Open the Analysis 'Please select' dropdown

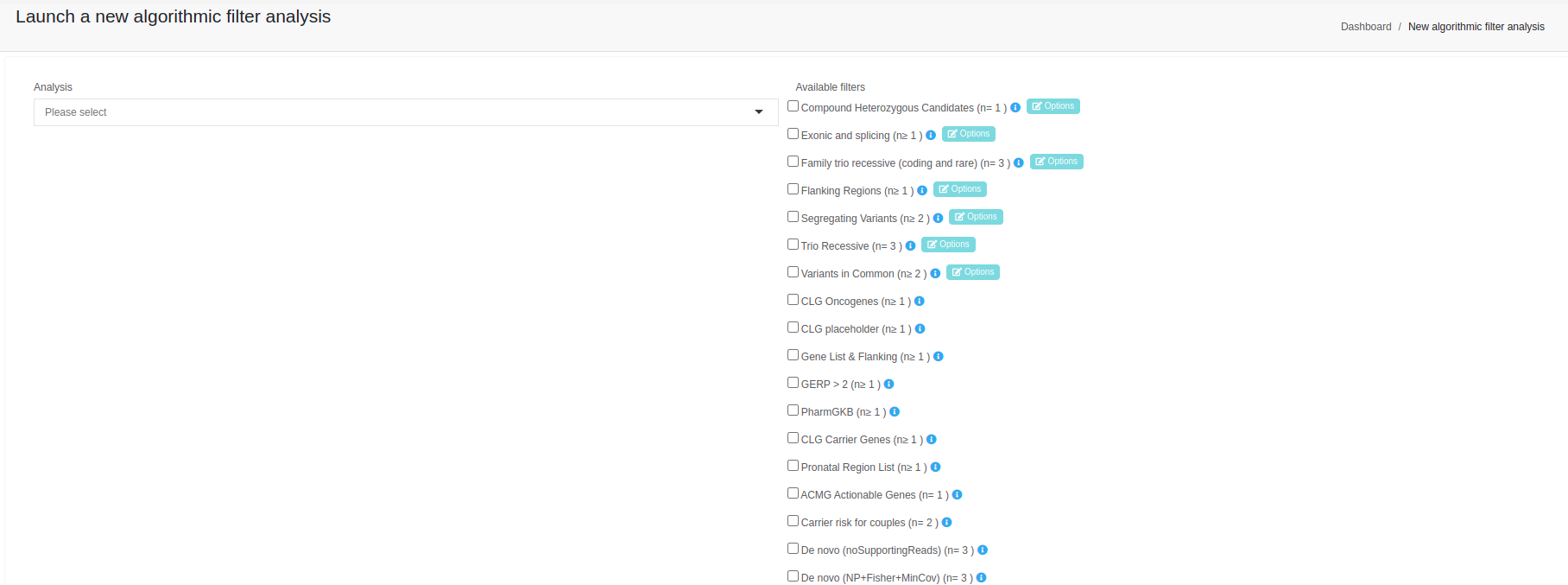[x=406, y=112]
